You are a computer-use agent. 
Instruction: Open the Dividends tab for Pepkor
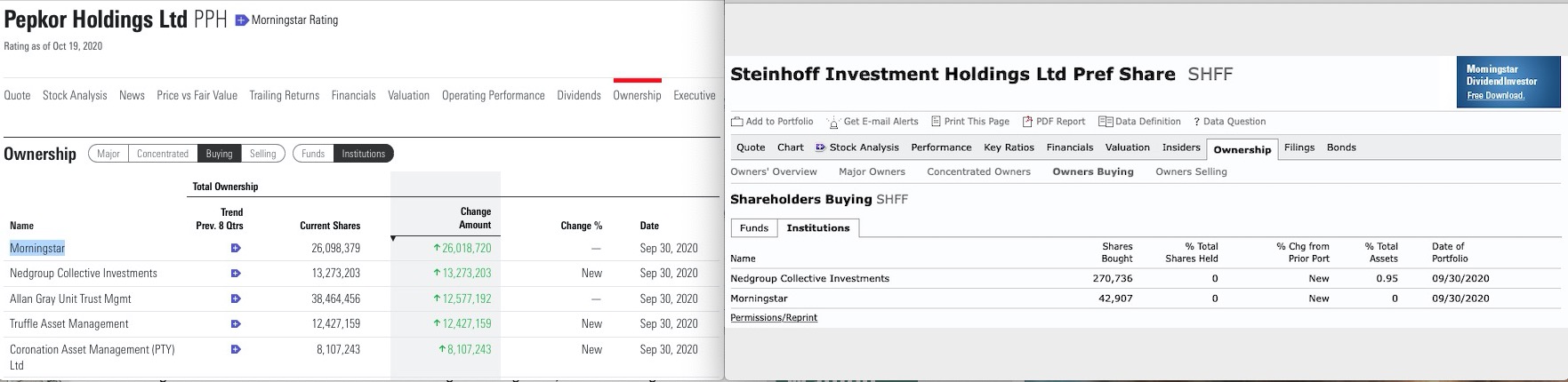tap(578, 95)
